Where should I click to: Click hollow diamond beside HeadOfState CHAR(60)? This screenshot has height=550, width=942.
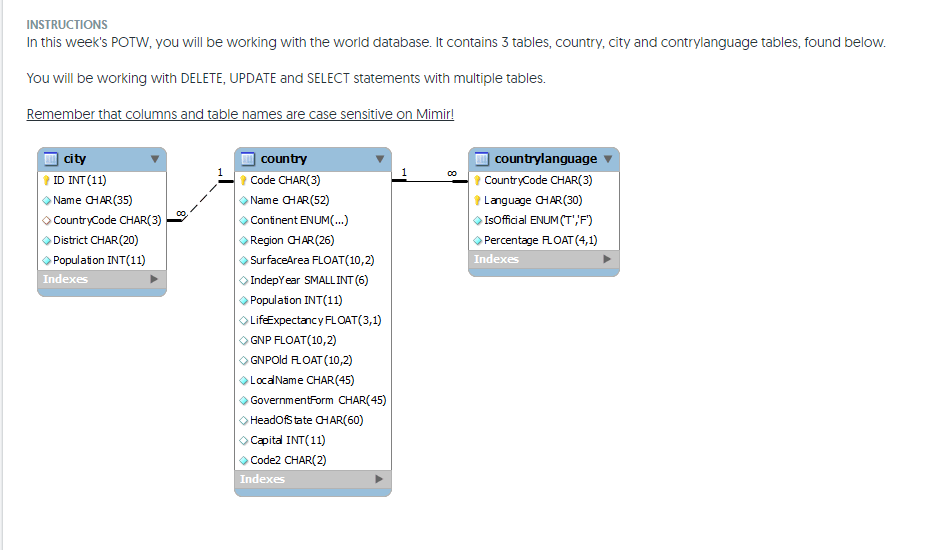[243, 420]
